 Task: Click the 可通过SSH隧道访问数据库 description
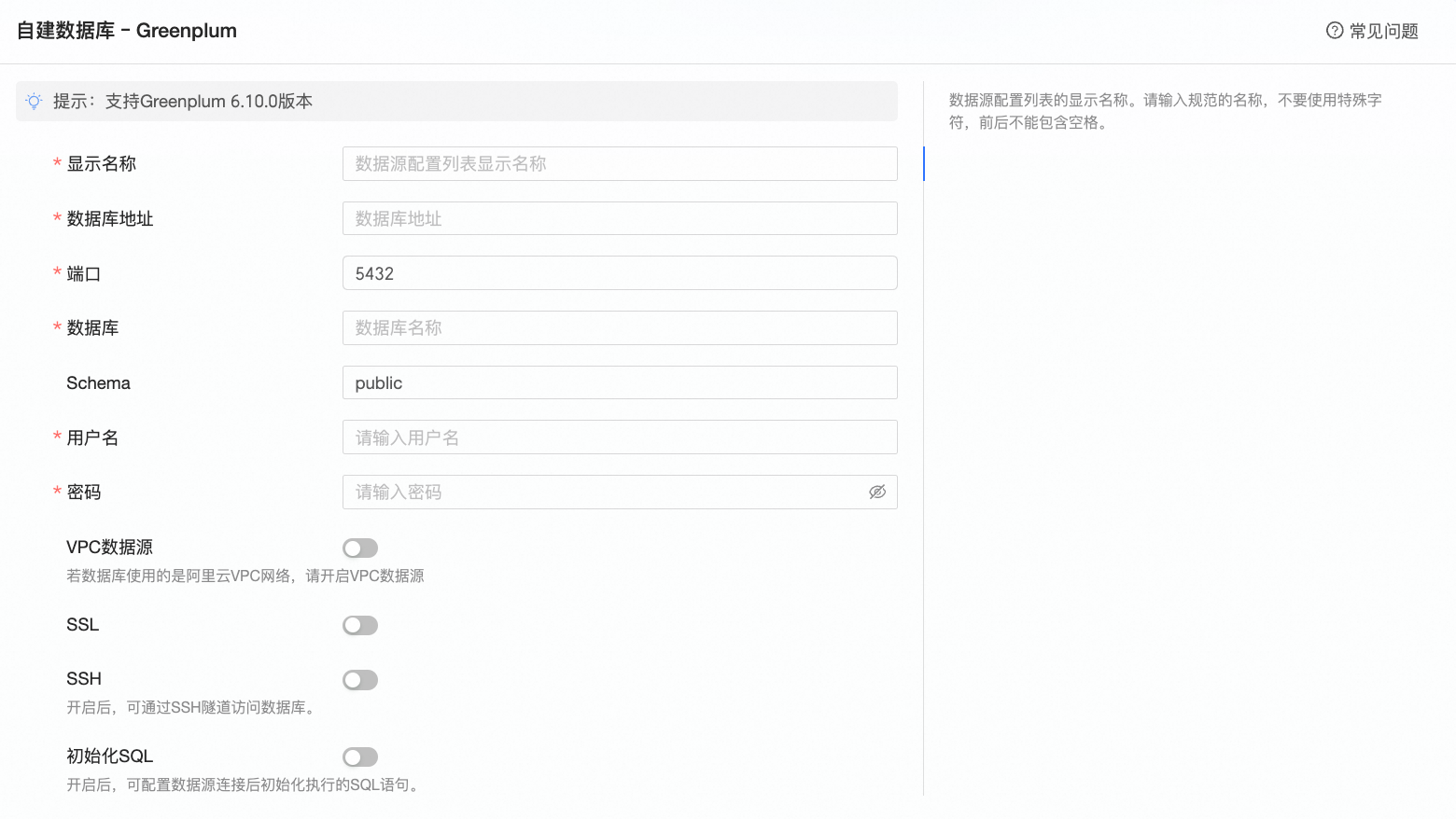pos(193,707)
